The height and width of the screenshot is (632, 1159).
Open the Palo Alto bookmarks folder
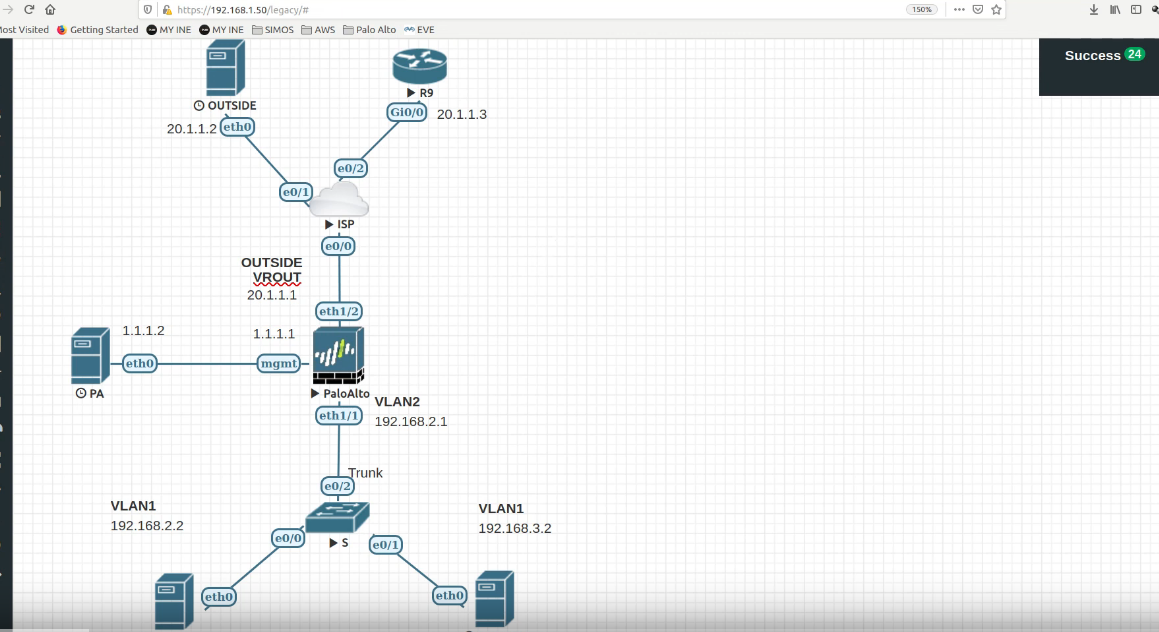pos(369,30)
